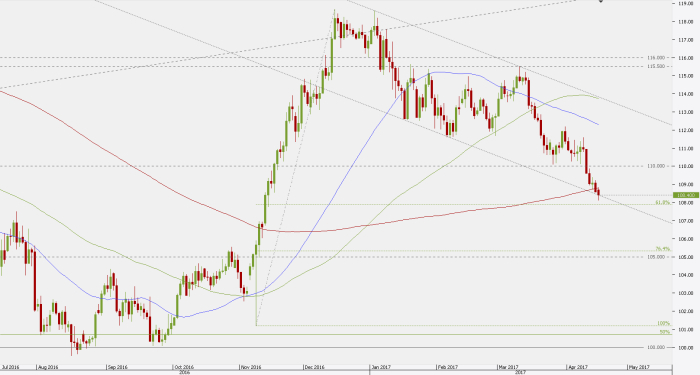The image size is (700, 375).
Task: Click the December 2016 candlestick peak
Action: pos(334,12)
